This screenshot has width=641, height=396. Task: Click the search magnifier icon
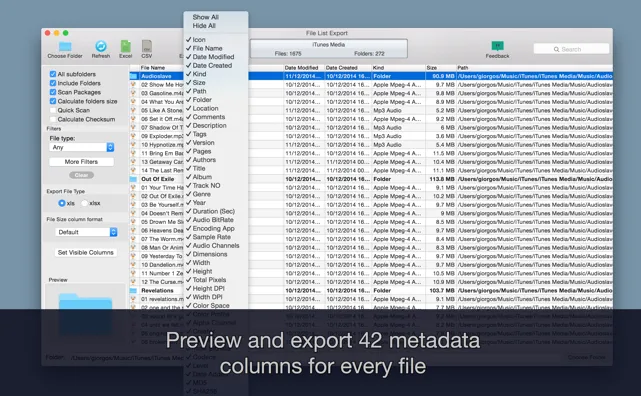(x=556, y=49)
